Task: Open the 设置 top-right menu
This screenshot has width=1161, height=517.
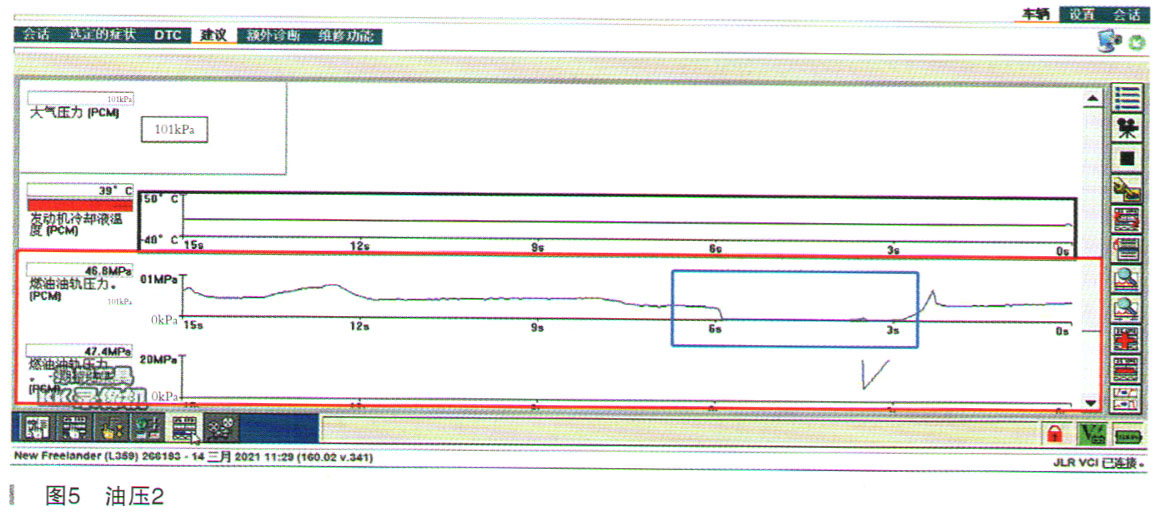Action: pyautogui.click(x=1080, y=13)
